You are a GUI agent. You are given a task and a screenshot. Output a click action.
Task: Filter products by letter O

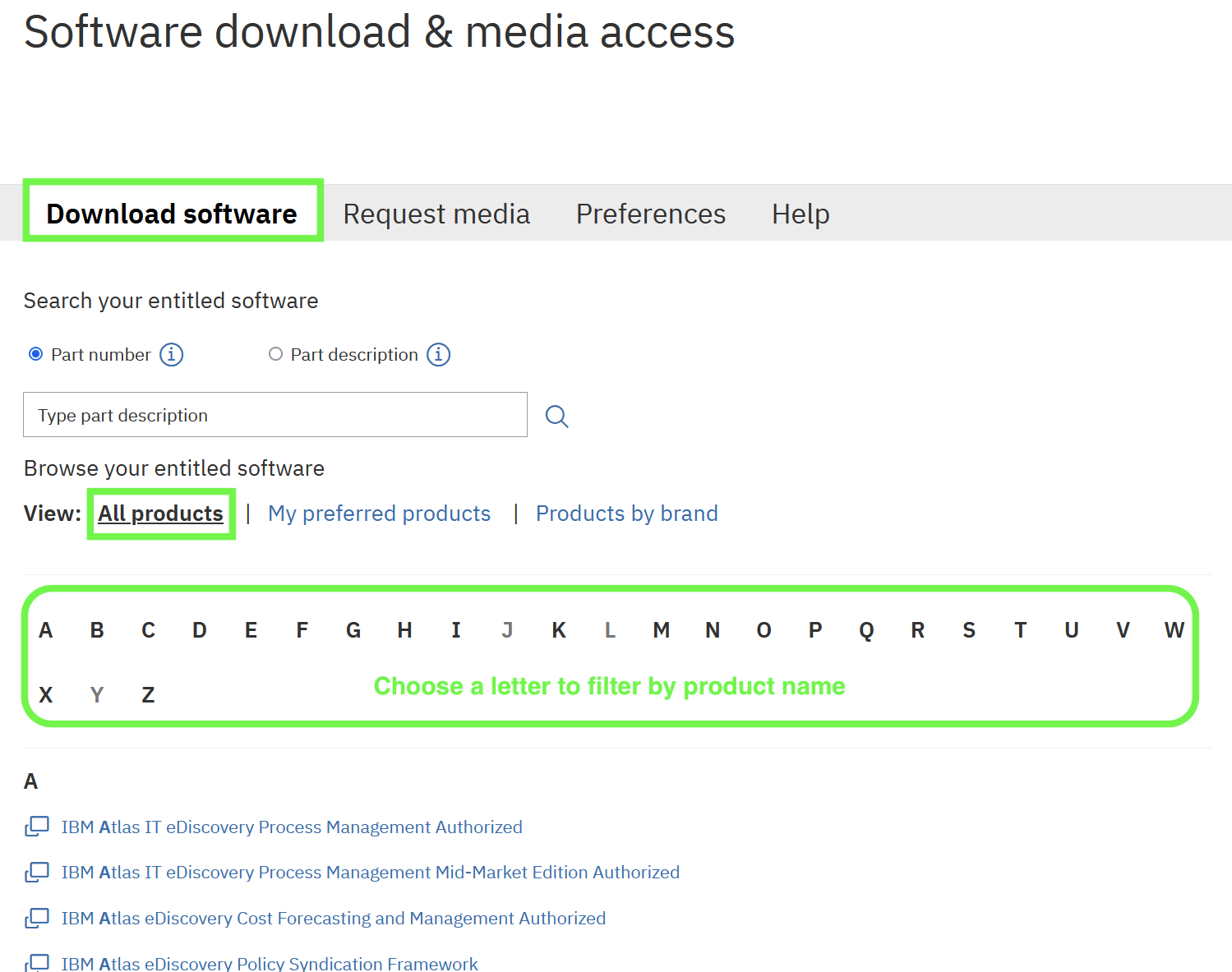pyautogui.click(x=764, y=630)
